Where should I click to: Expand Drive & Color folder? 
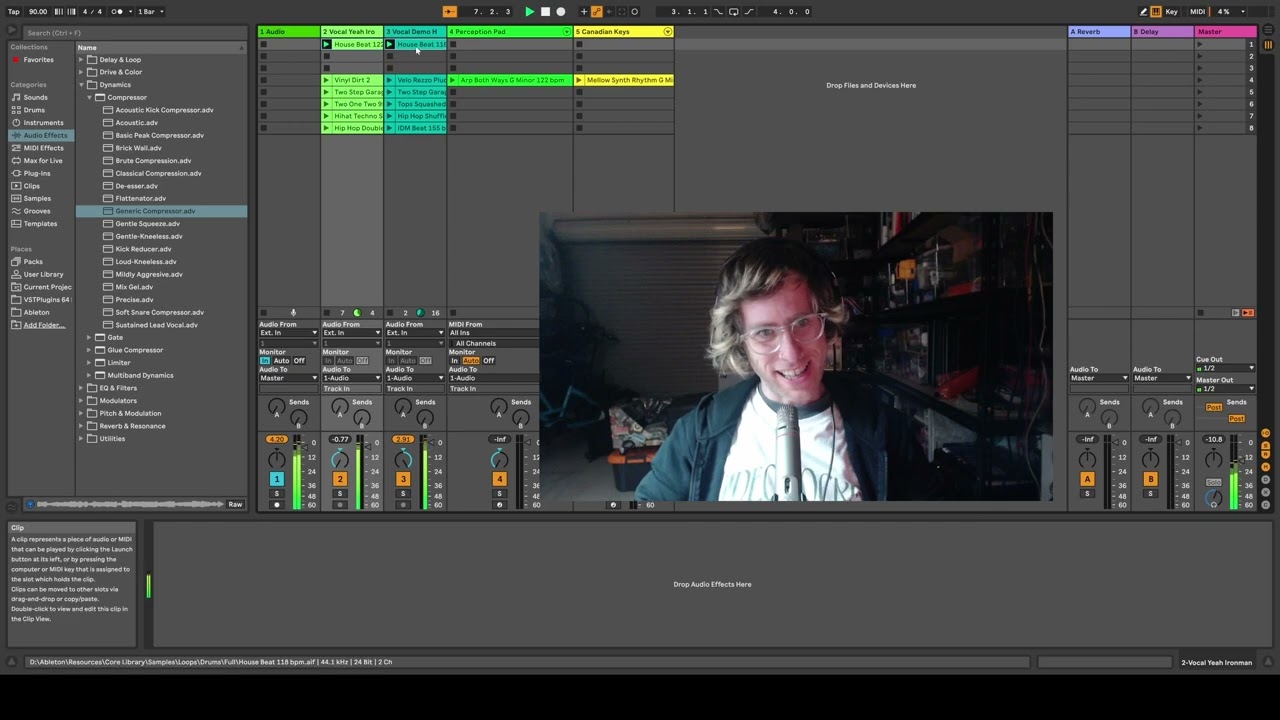click(x=81, y=72)
